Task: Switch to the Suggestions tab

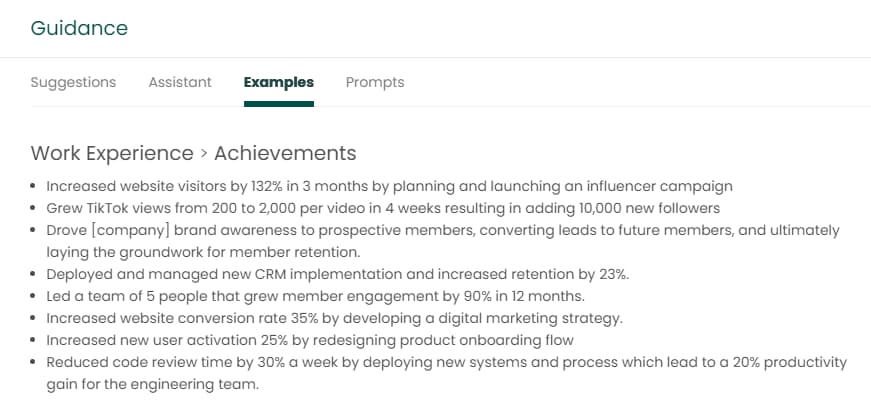Action: pos(73,82)
